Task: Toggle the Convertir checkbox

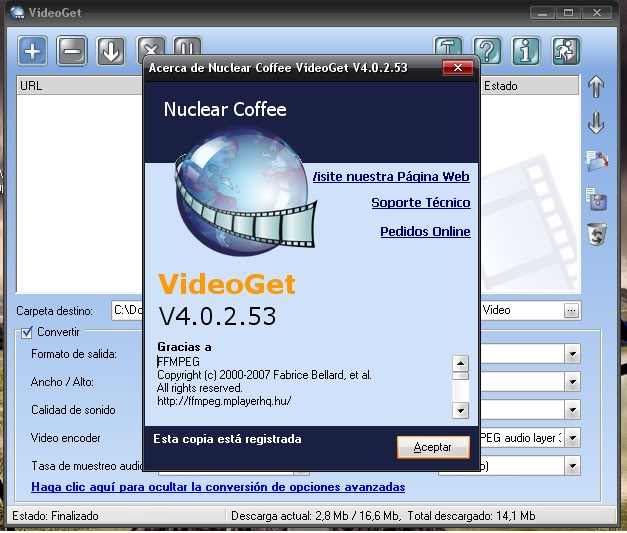Action: coord(27,332)
